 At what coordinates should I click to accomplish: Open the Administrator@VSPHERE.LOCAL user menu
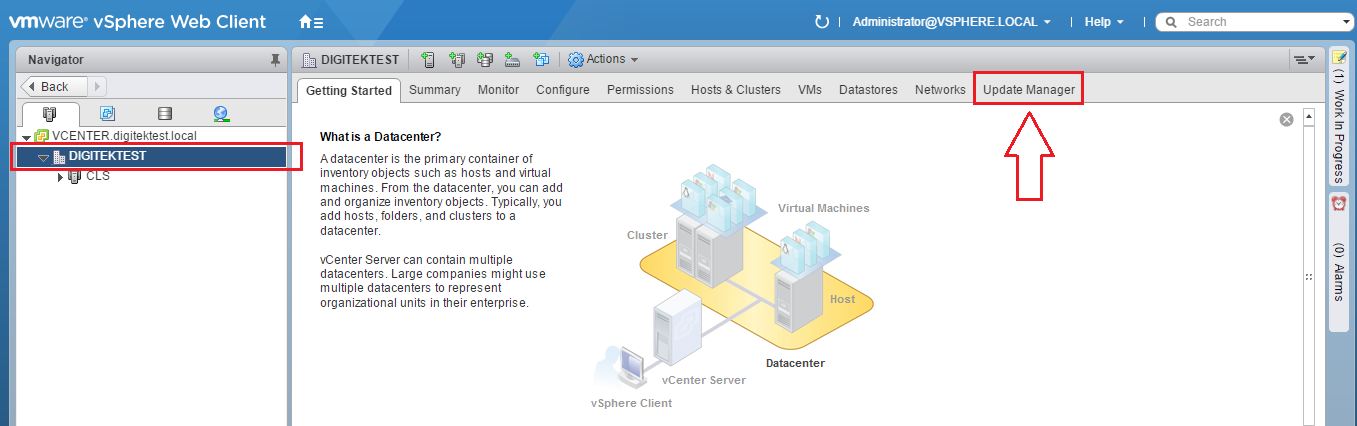coord(952,21)
